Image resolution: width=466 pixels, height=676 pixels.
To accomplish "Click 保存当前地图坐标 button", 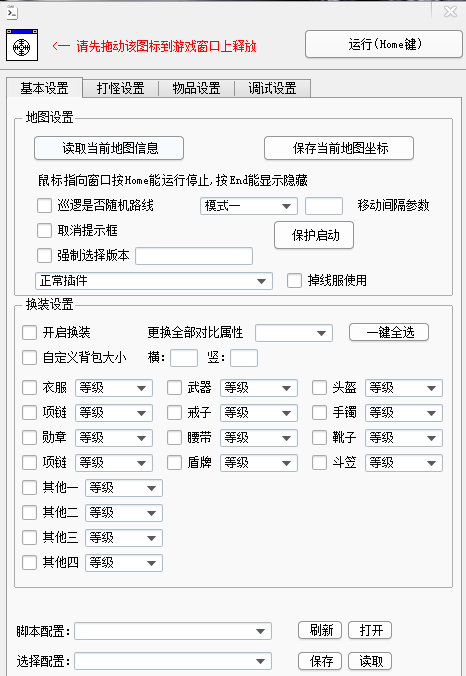I will (339, 148).
